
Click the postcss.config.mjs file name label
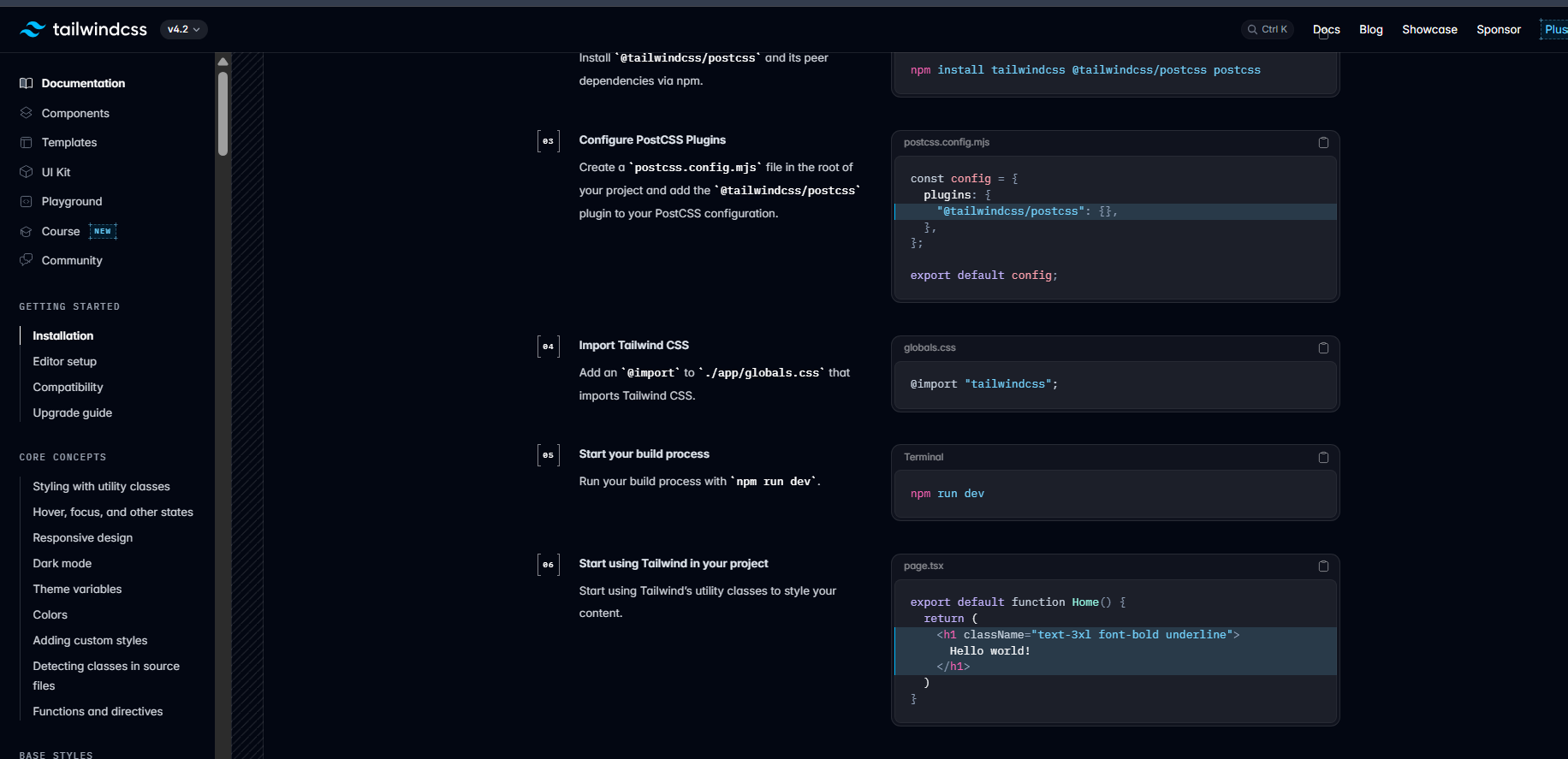tap(947, 142)
